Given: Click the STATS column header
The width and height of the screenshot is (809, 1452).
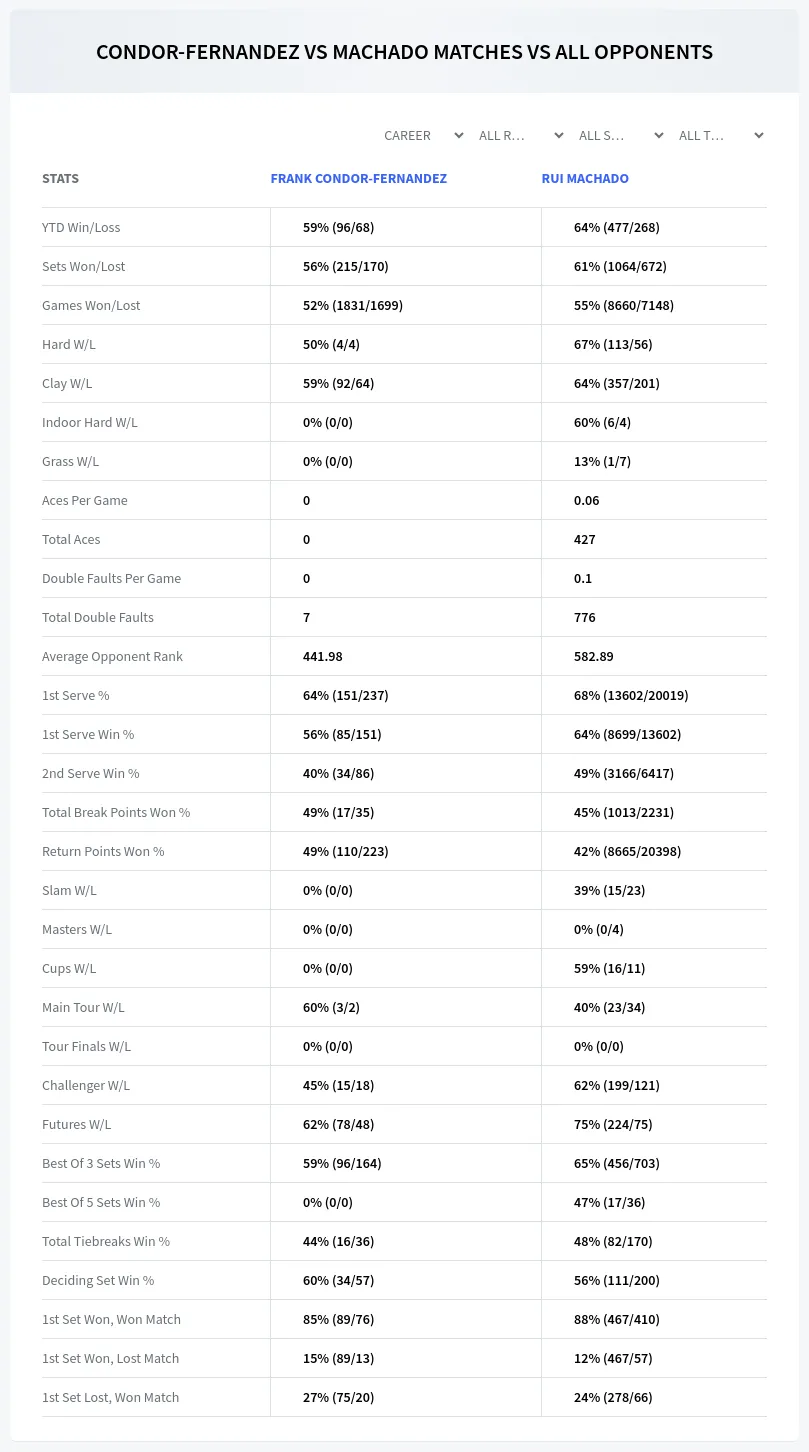Looking at the screenshot, I should pos(60,178).
